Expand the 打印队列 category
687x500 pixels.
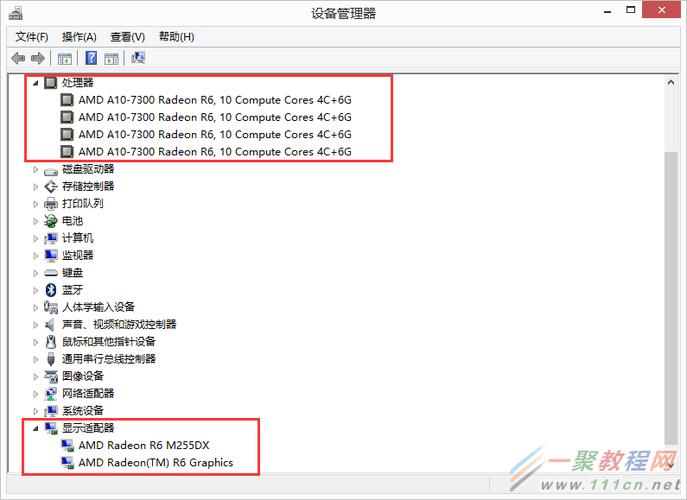[x=36, y=204]
